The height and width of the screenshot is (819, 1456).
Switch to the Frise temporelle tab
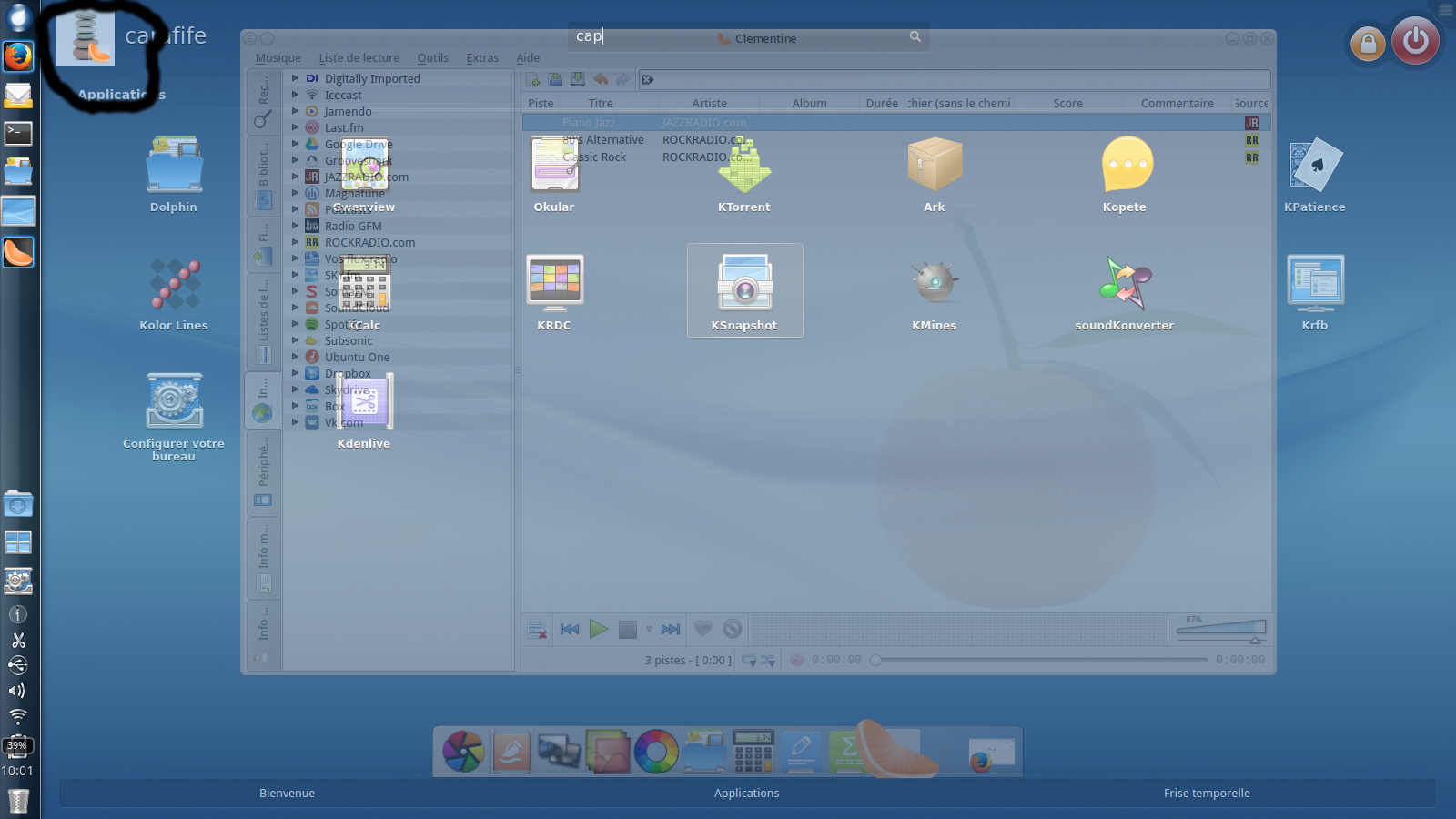pyautogui.click(x=1206, y=794)
